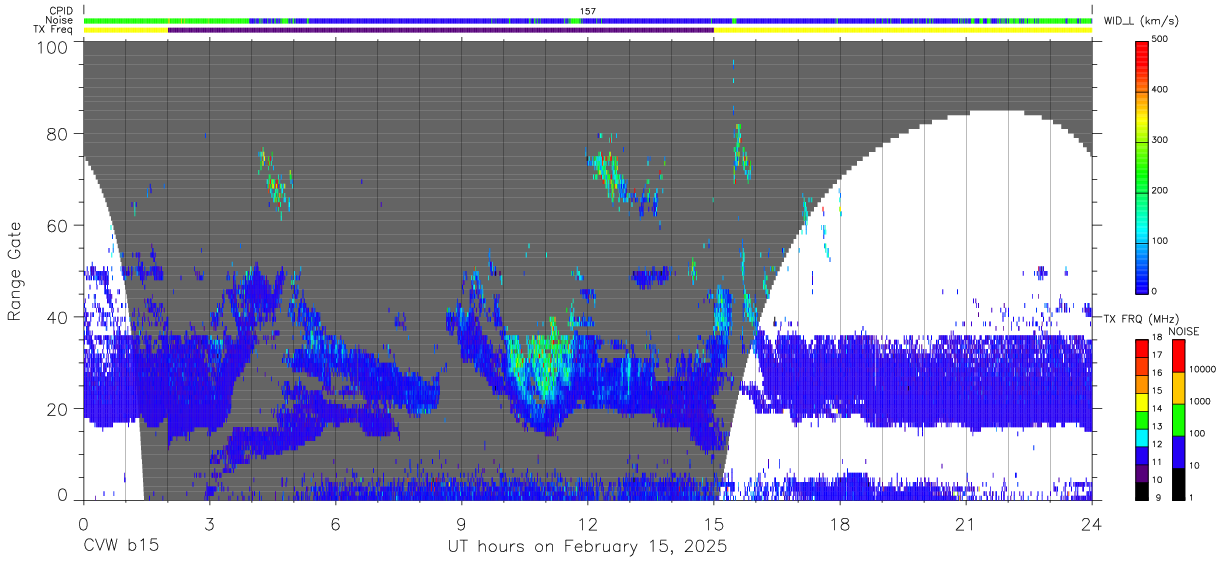Click the TX FRQ (MHz) legend title

pos(1143,318)
